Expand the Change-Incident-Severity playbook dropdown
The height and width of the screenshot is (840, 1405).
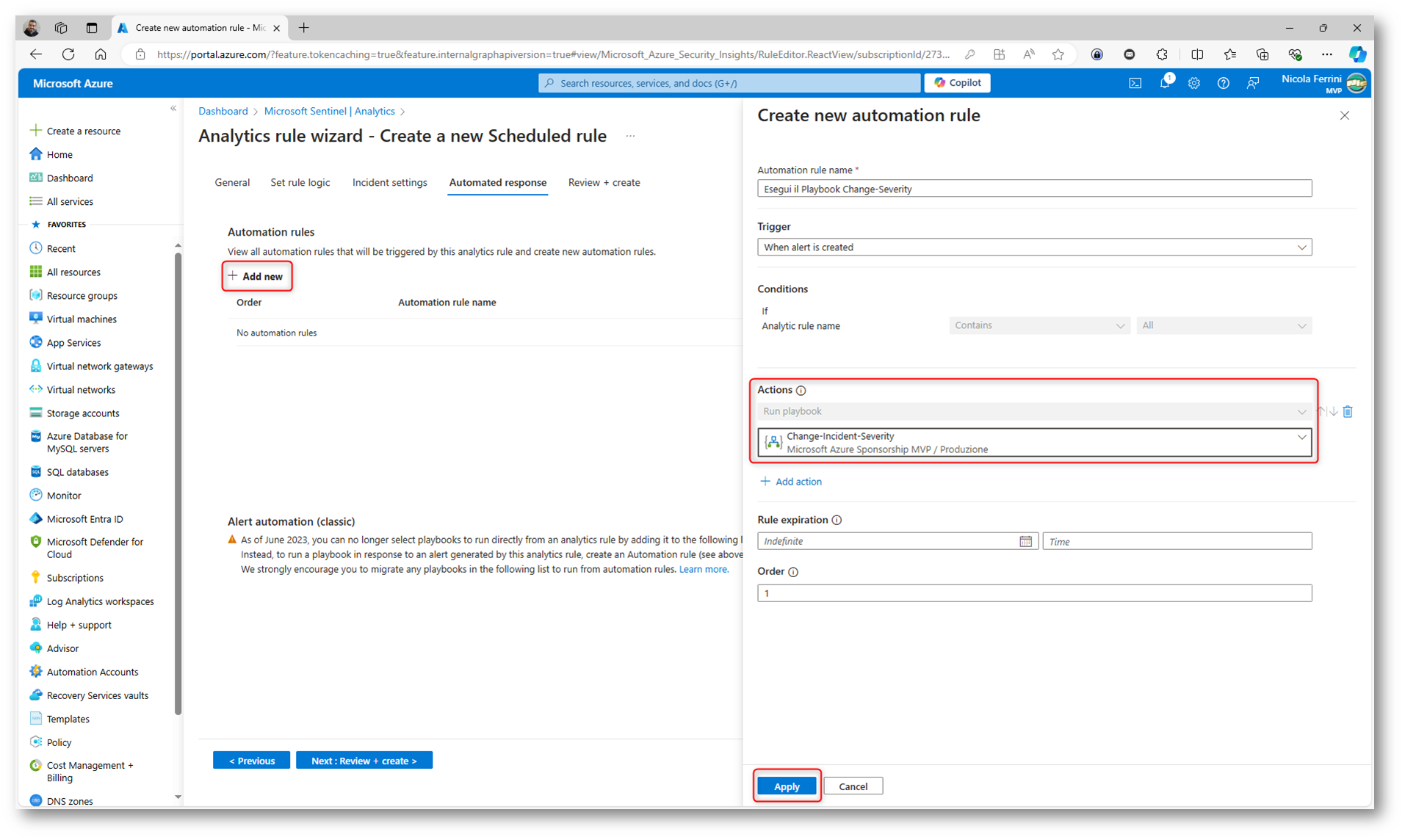click(1034, 443)
